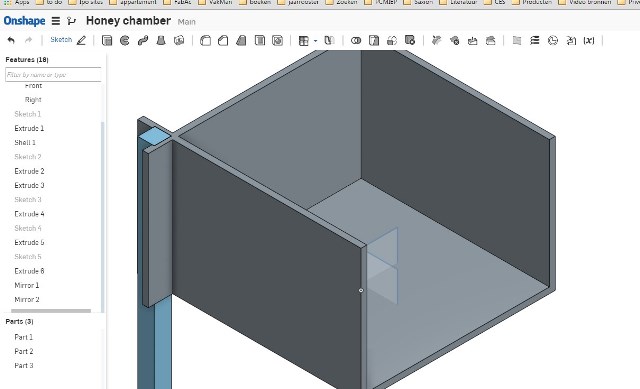Select the Chamfer tool
This screenshot has width=640, height=389.
pos(223,40)
